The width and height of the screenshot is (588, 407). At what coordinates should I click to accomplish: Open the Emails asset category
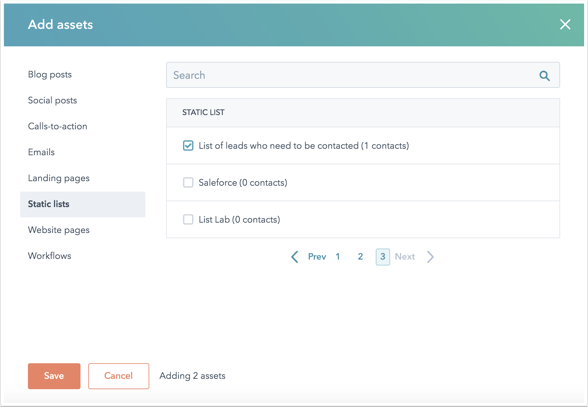click(41, 152)
